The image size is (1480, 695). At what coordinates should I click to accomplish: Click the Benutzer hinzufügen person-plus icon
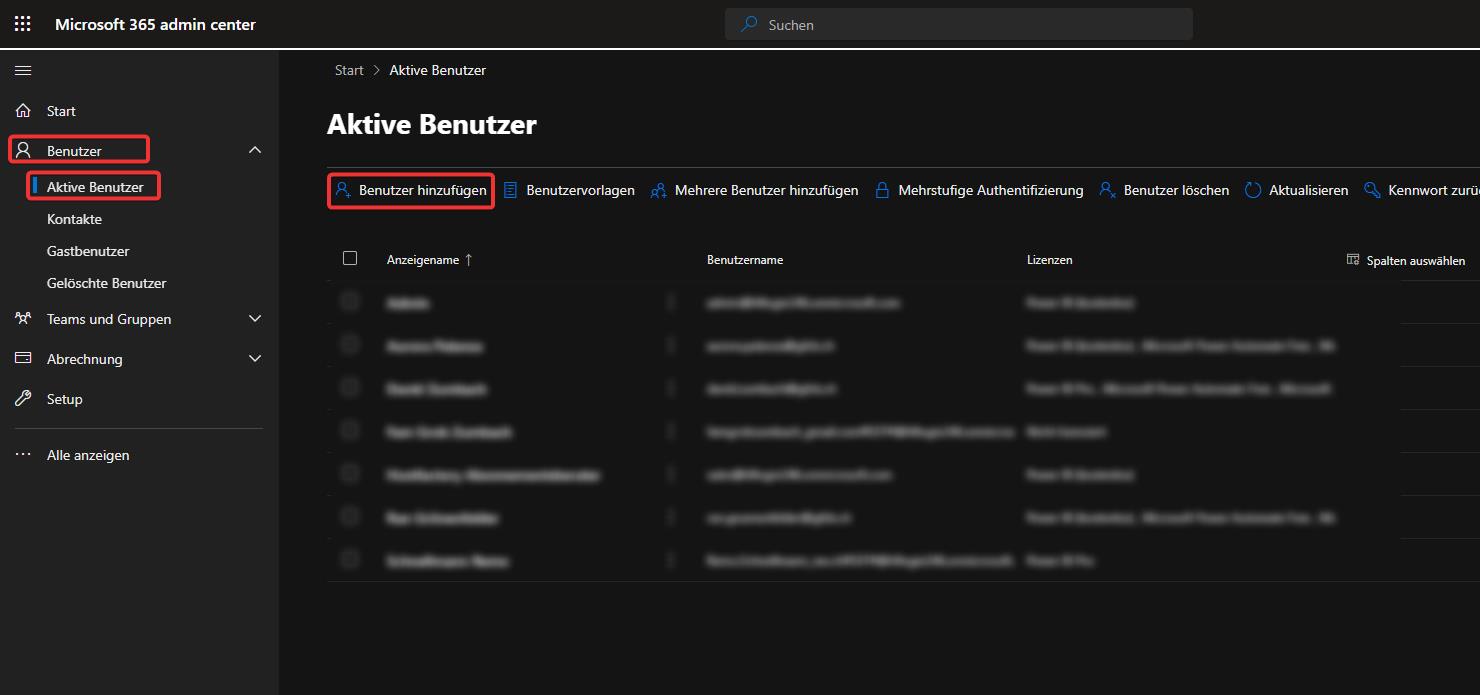(342, 190)
